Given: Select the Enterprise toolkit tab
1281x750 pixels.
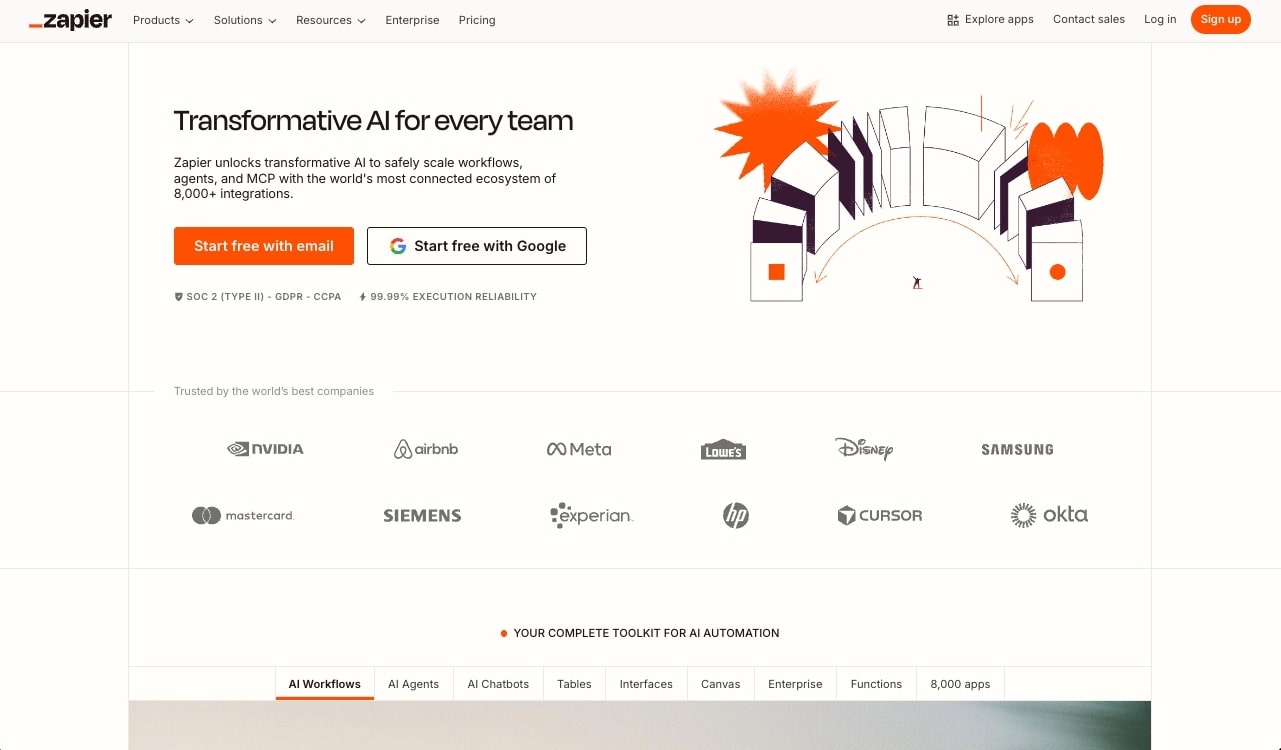Looking at the screenshot, I should (796, 684).
